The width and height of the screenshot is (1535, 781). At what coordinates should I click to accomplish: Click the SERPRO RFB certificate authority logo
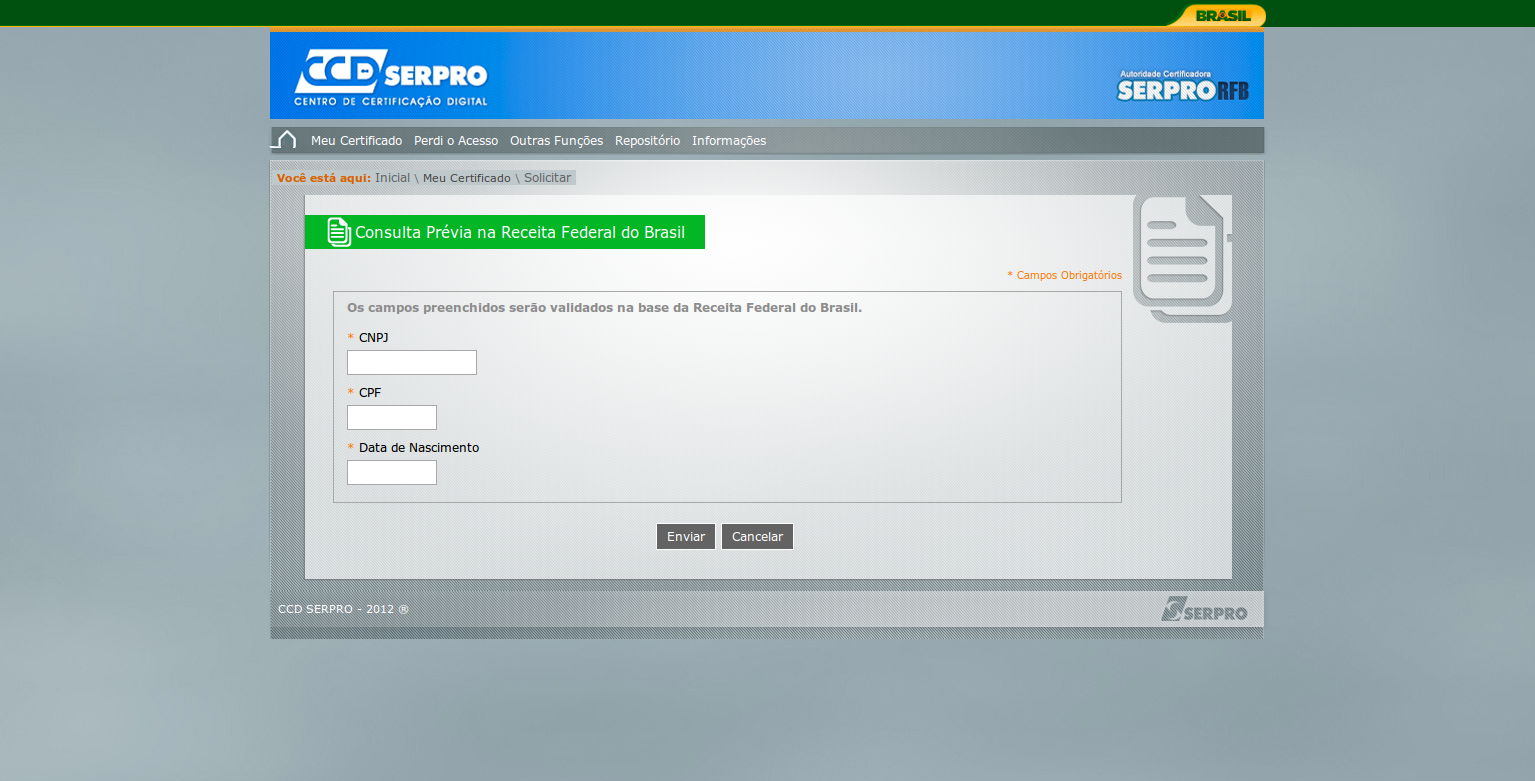pyautogui.click(x=1182, y=86)
